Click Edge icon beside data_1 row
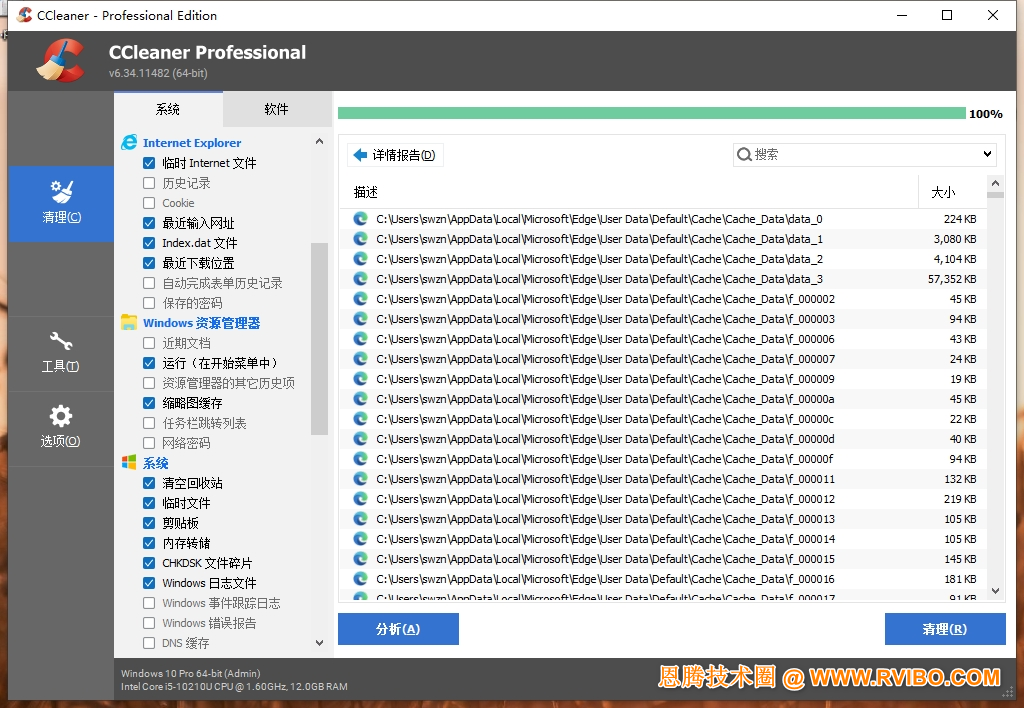 (360, 239)
